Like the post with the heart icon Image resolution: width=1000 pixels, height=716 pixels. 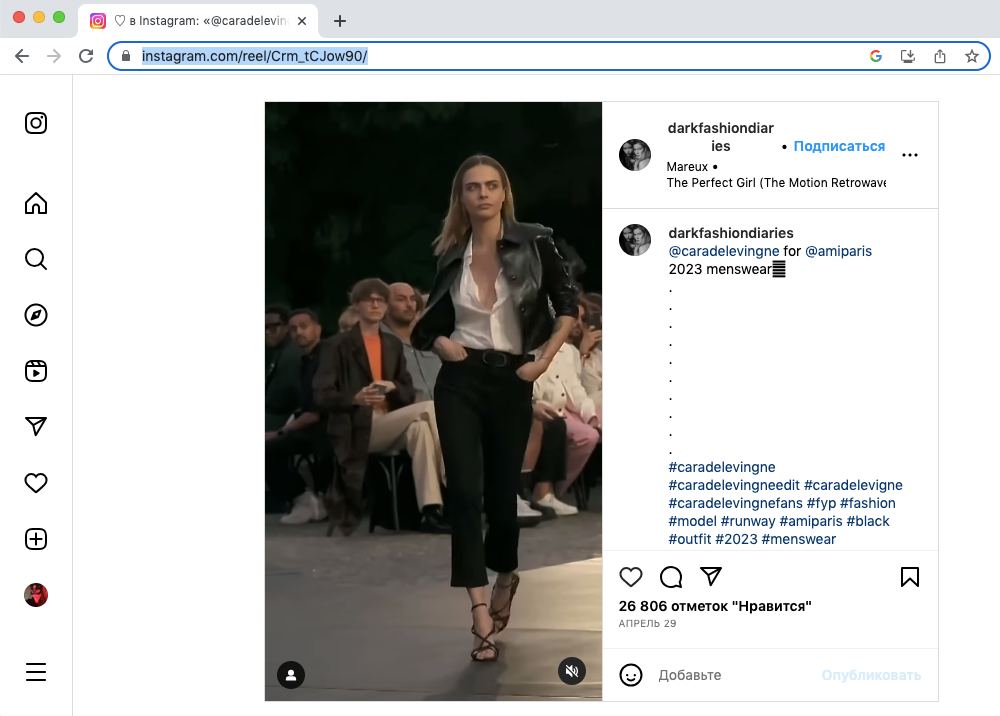pos(631,577)
